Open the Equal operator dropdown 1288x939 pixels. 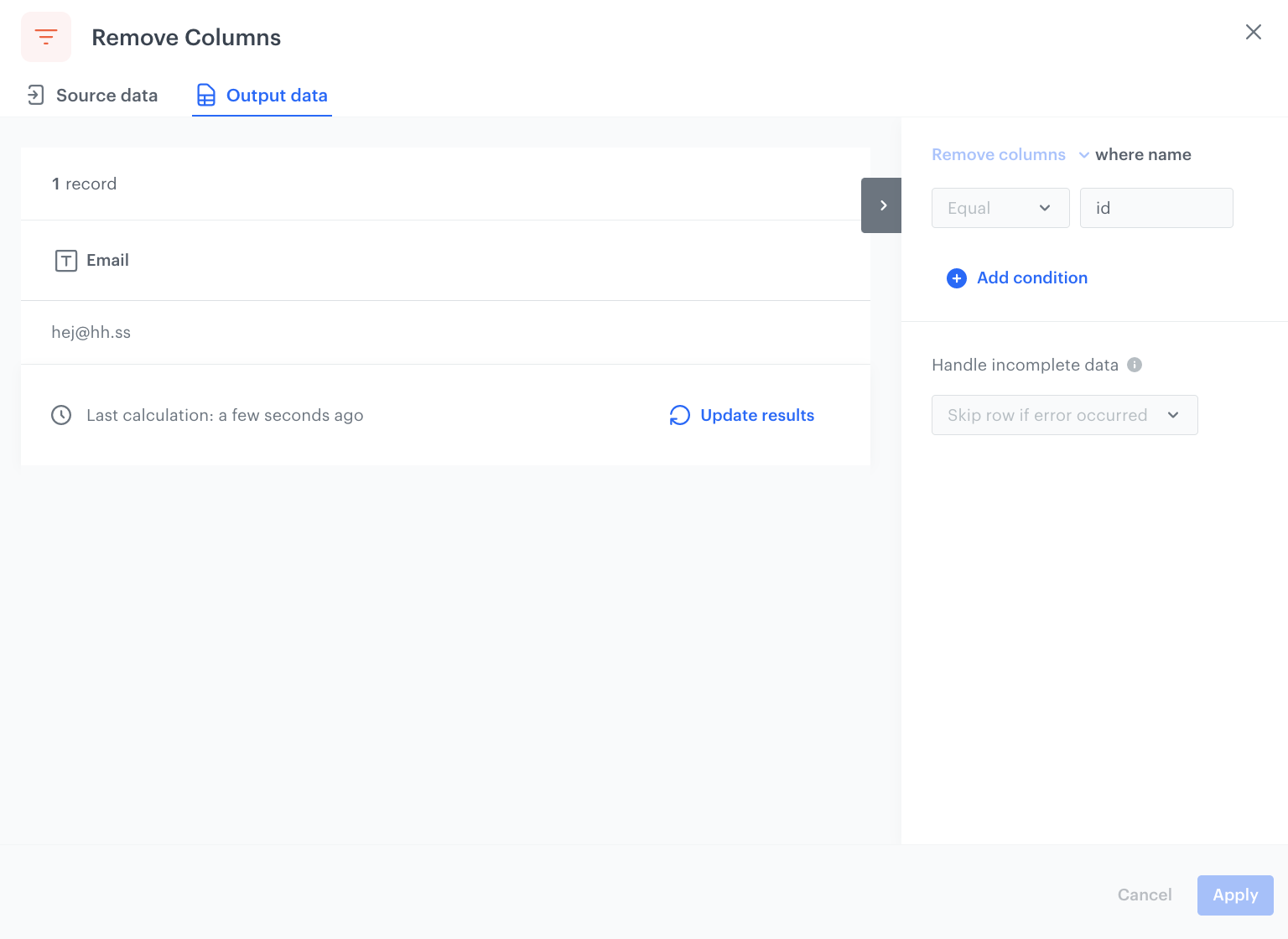tap(1000, 208)
